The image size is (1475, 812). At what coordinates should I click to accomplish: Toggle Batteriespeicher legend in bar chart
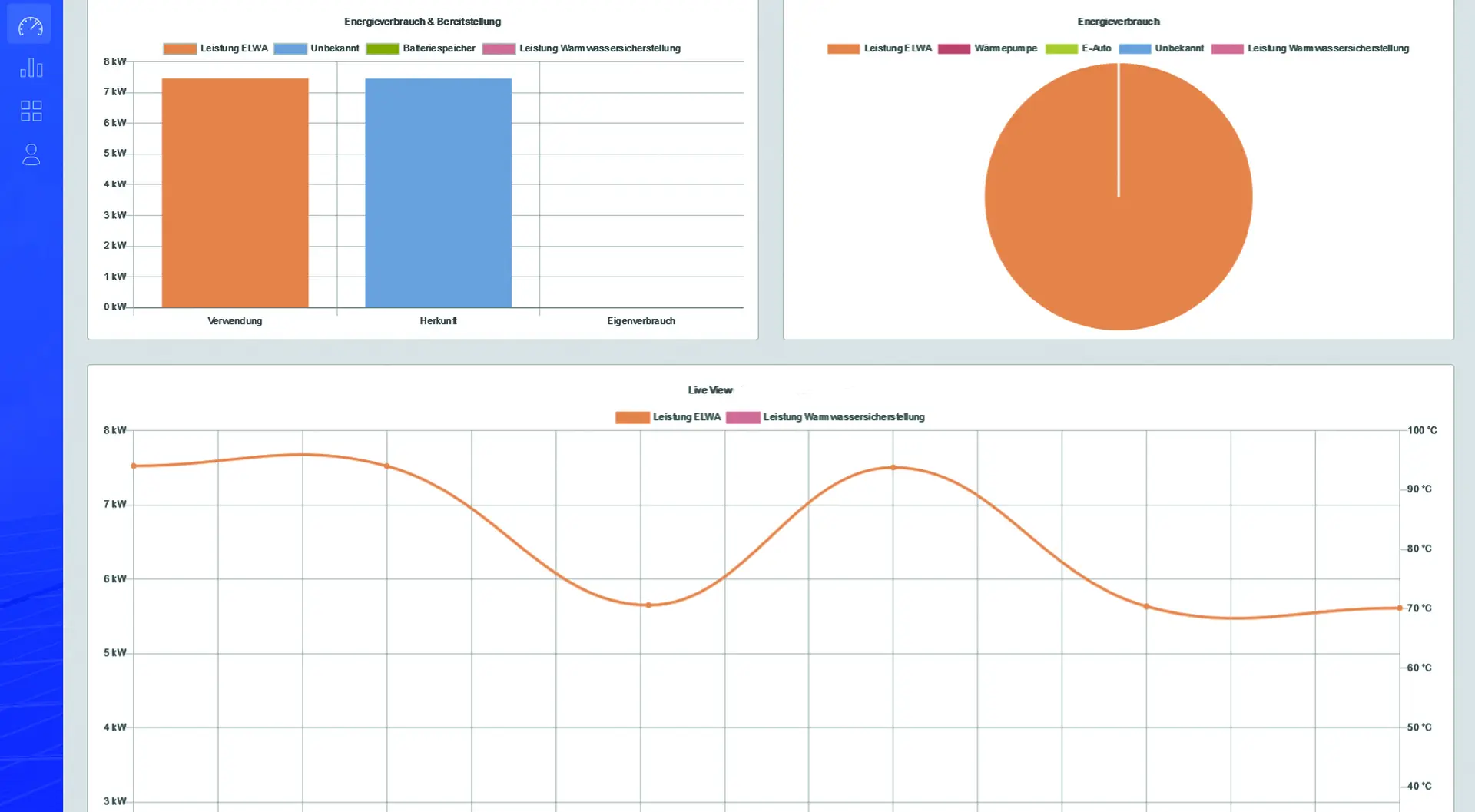coord(420,48)
